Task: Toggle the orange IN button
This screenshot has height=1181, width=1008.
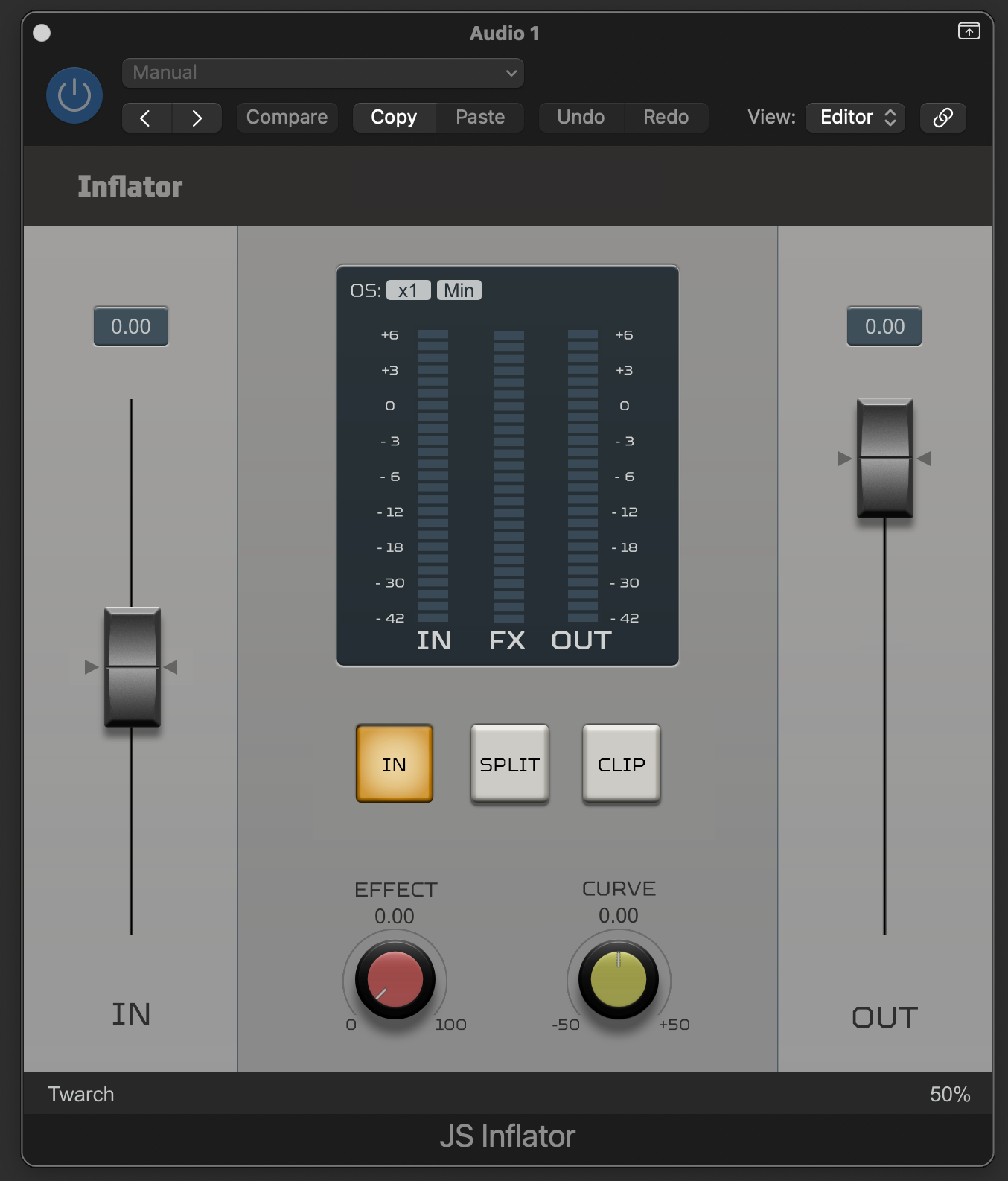Action: point(395,764)
